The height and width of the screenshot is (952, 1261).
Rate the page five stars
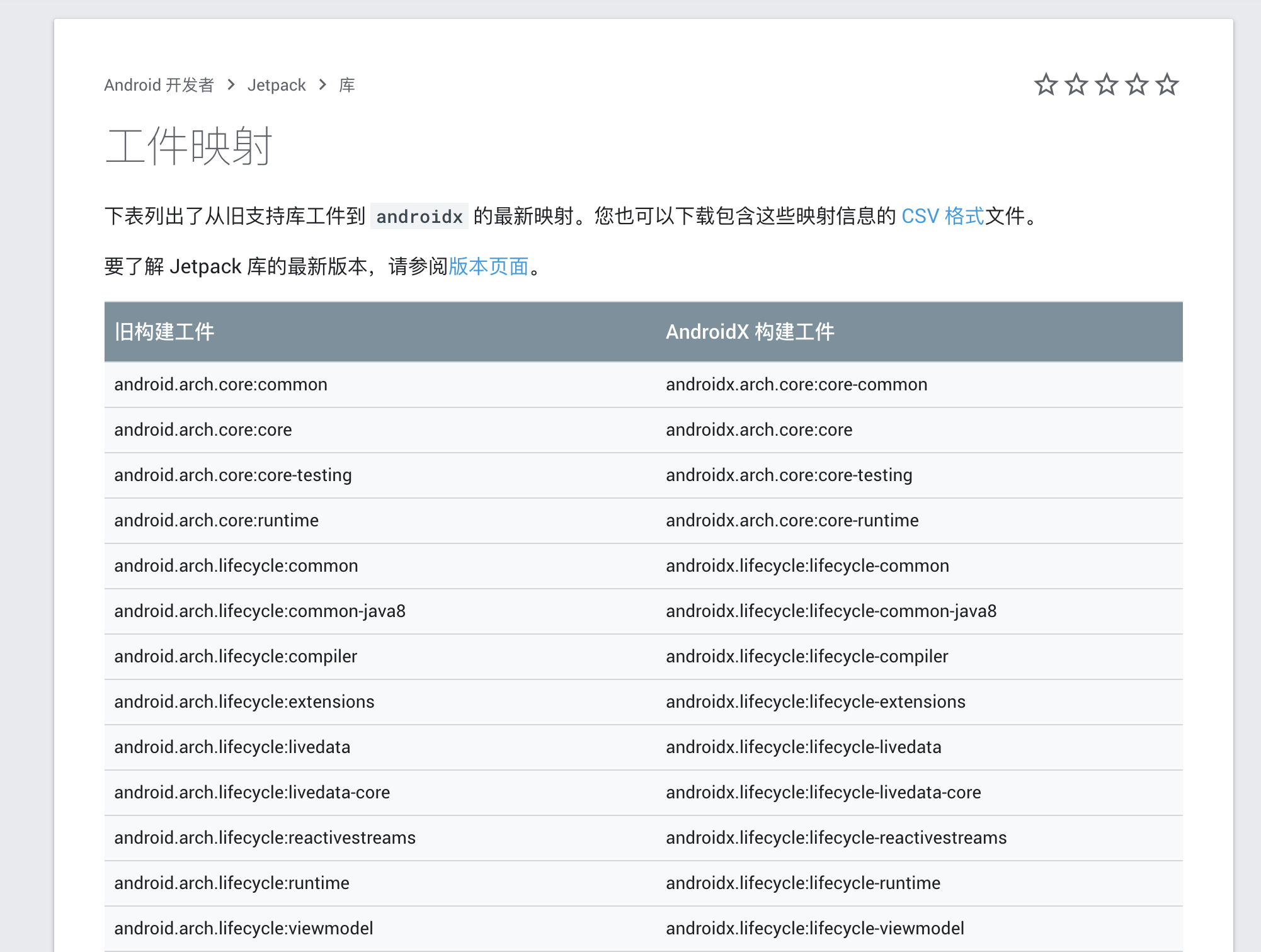1167,84
